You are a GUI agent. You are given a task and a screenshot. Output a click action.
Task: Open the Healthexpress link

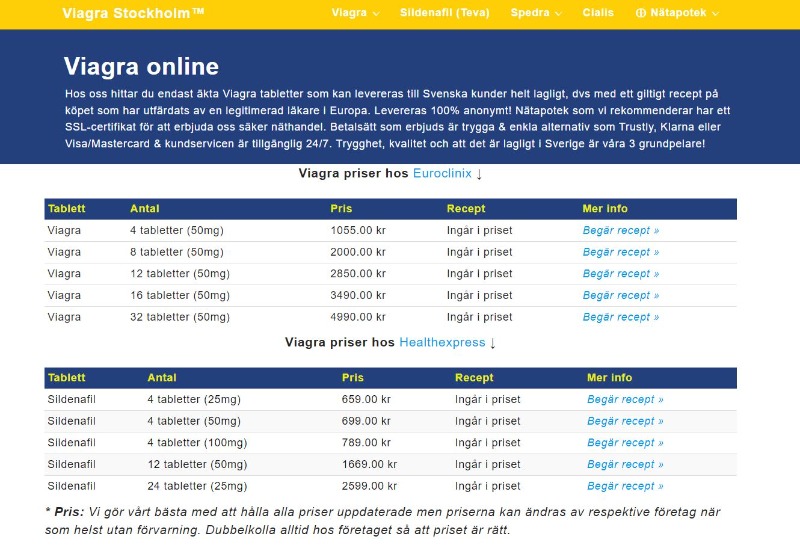(442, 342)
